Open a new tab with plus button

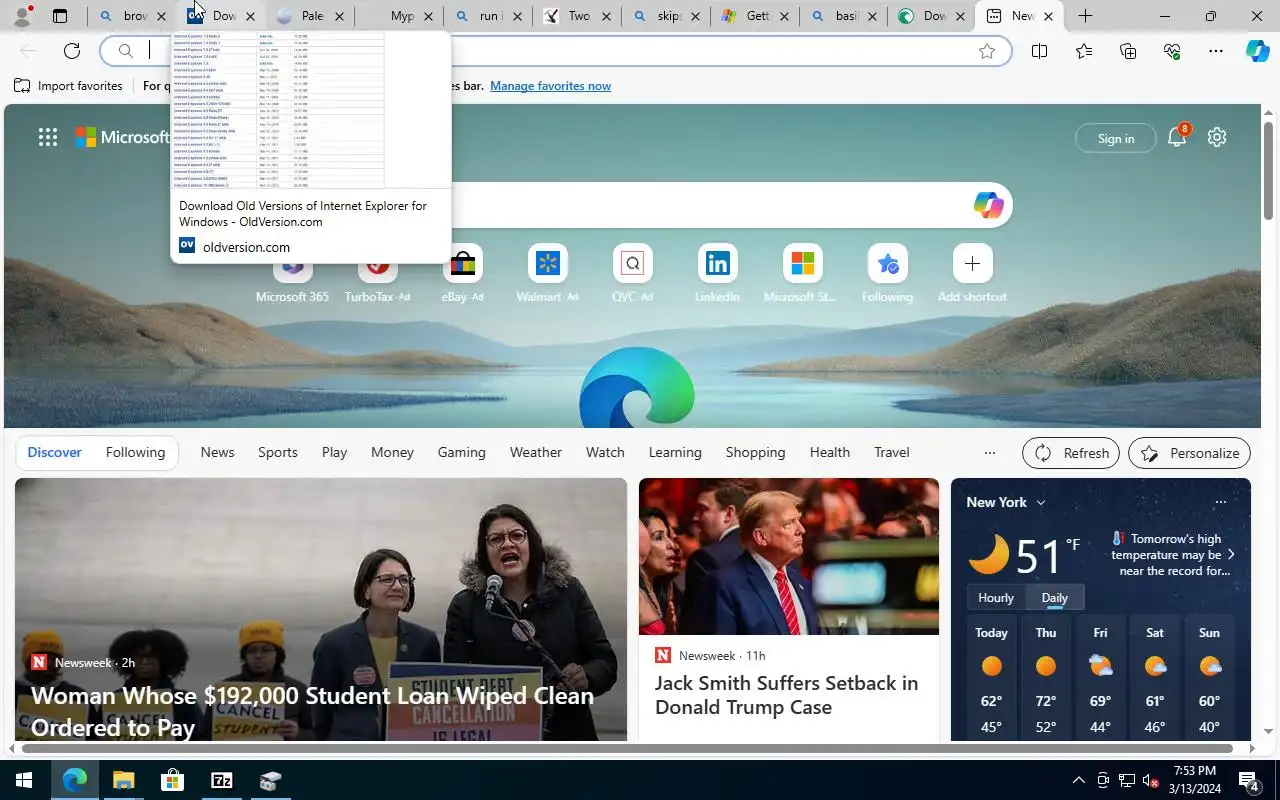click(x=1085, y=16)
